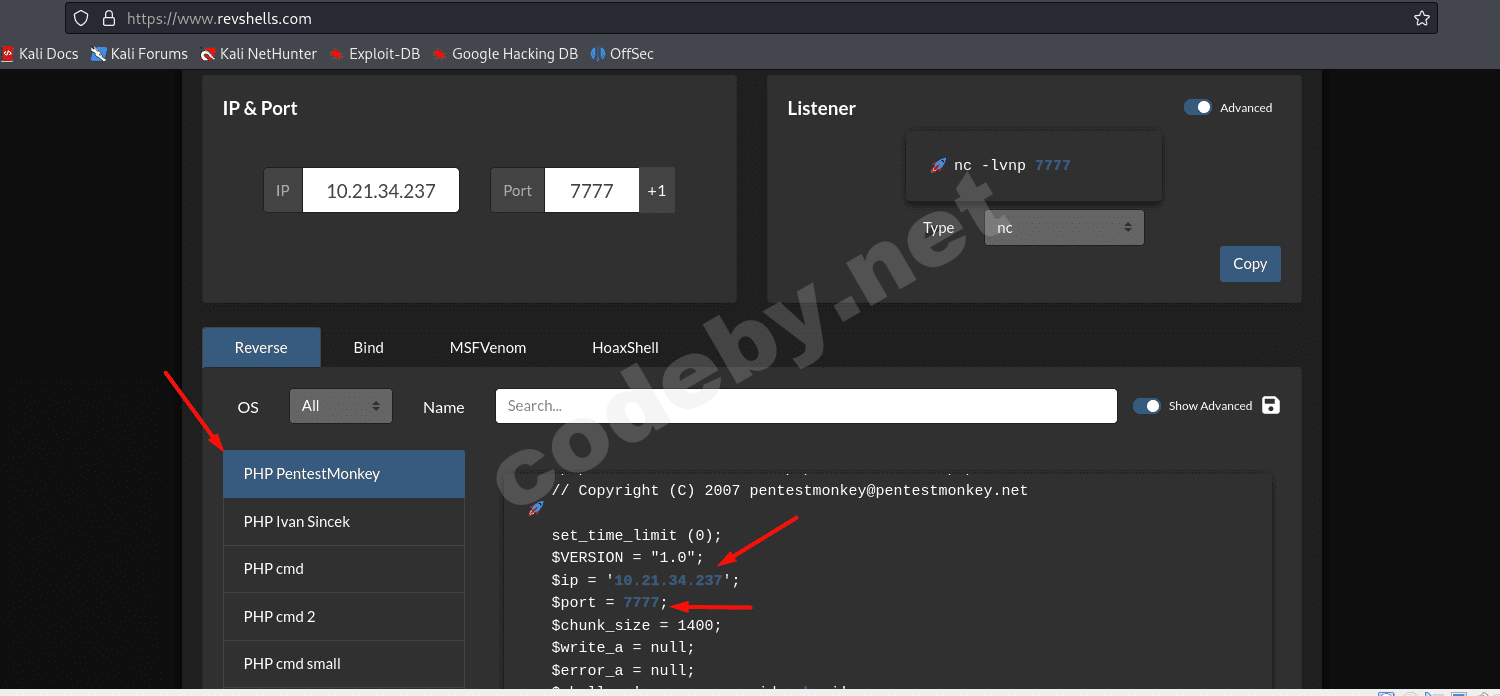Switch to the HoaxShell tab

coord(625,347)
